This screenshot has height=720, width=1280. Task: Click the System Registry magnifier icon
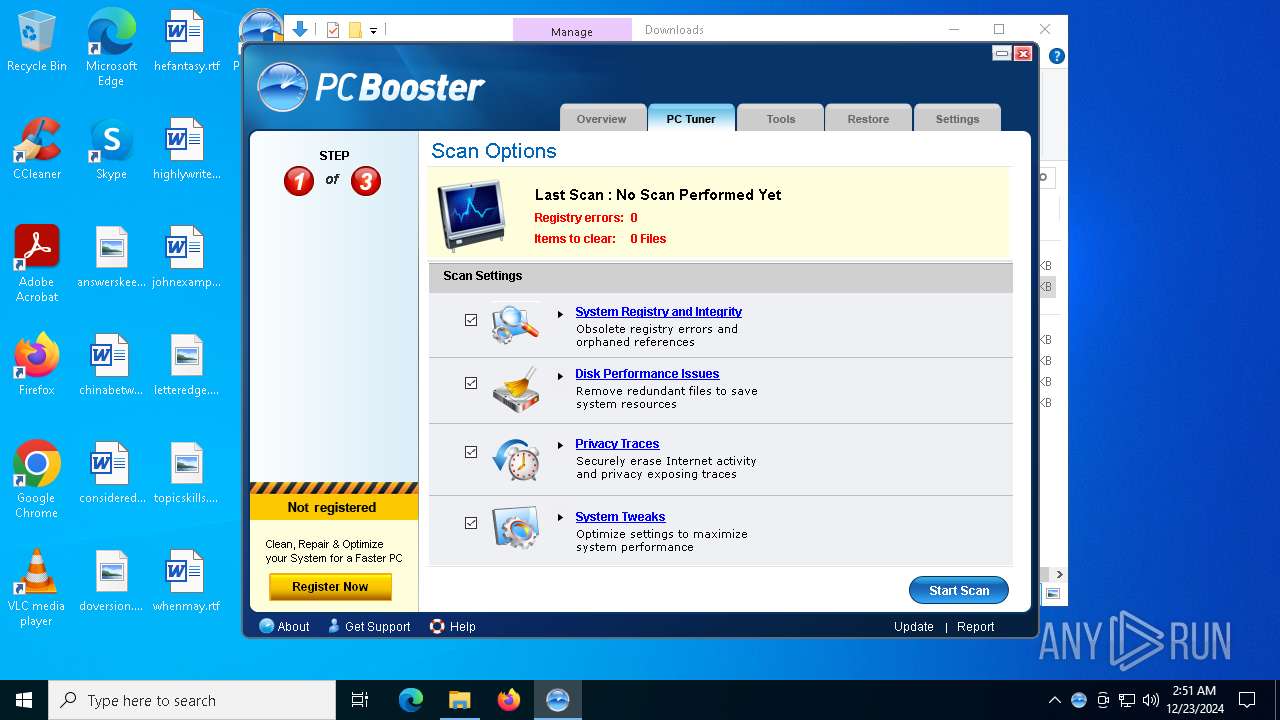tap(515, 324)
